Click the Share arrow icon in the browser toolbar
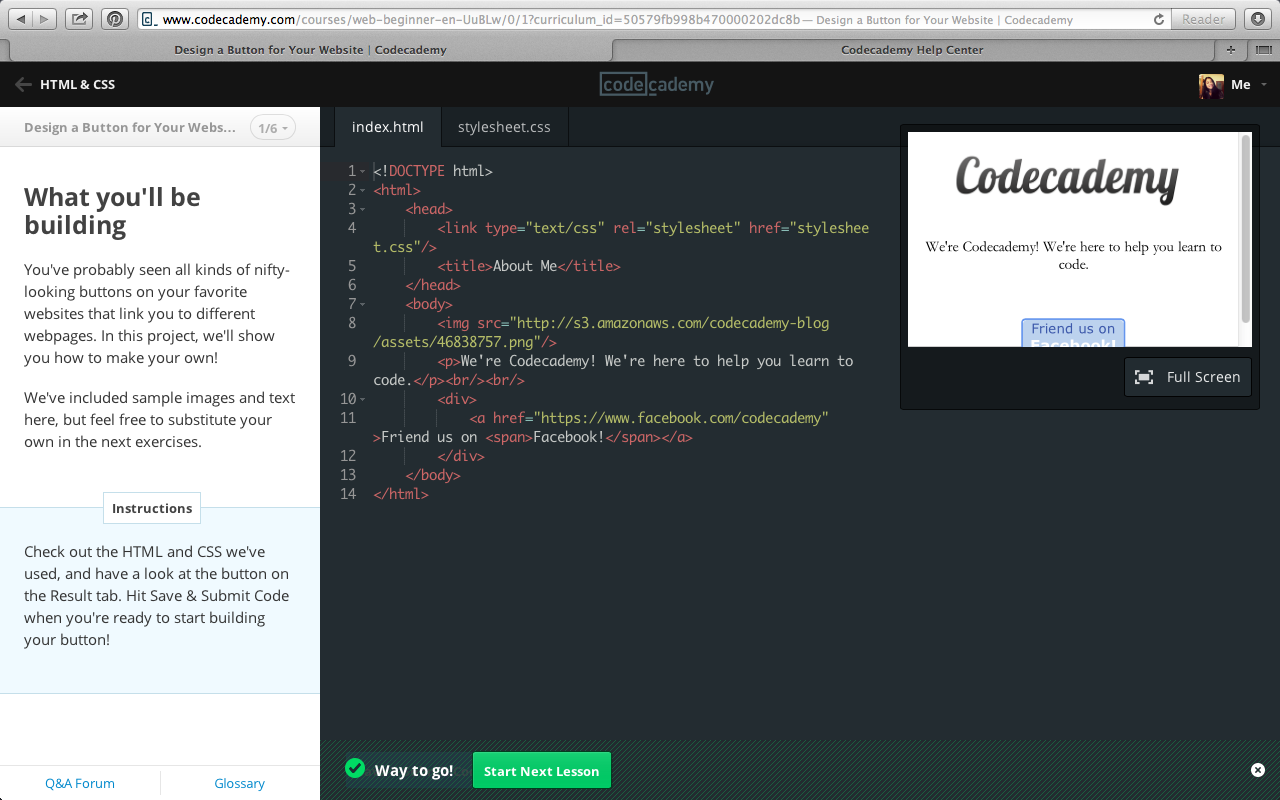The height and width of the screenshot is (800, 1280). click(78, 18)
